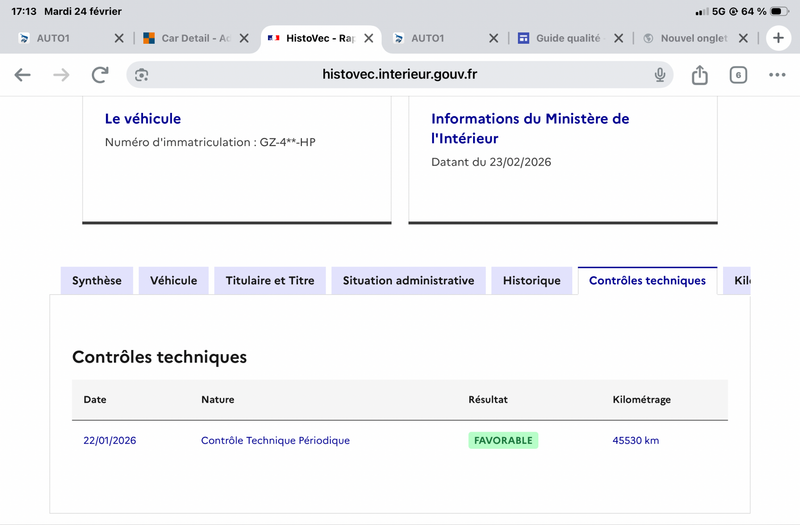Open the share sheet icon
Screen dimensions: 800x525
[x=700, y=75]
